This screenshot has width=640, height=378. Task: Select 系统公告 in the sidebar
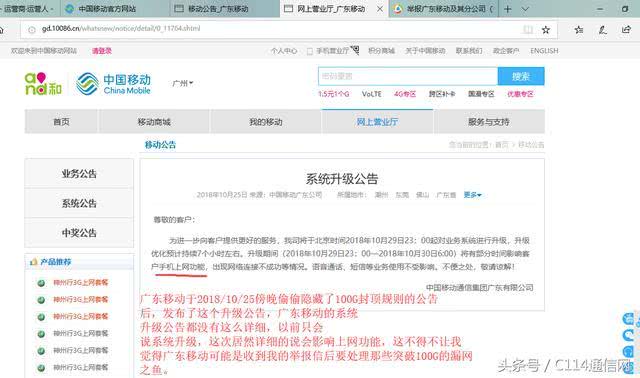click(x=79, y=203)
